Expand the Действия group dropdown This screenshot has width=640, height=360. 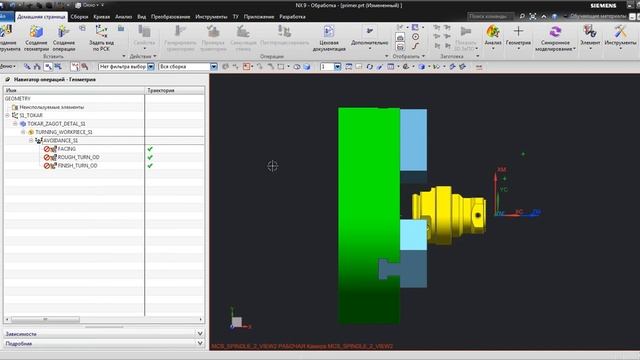155,56
